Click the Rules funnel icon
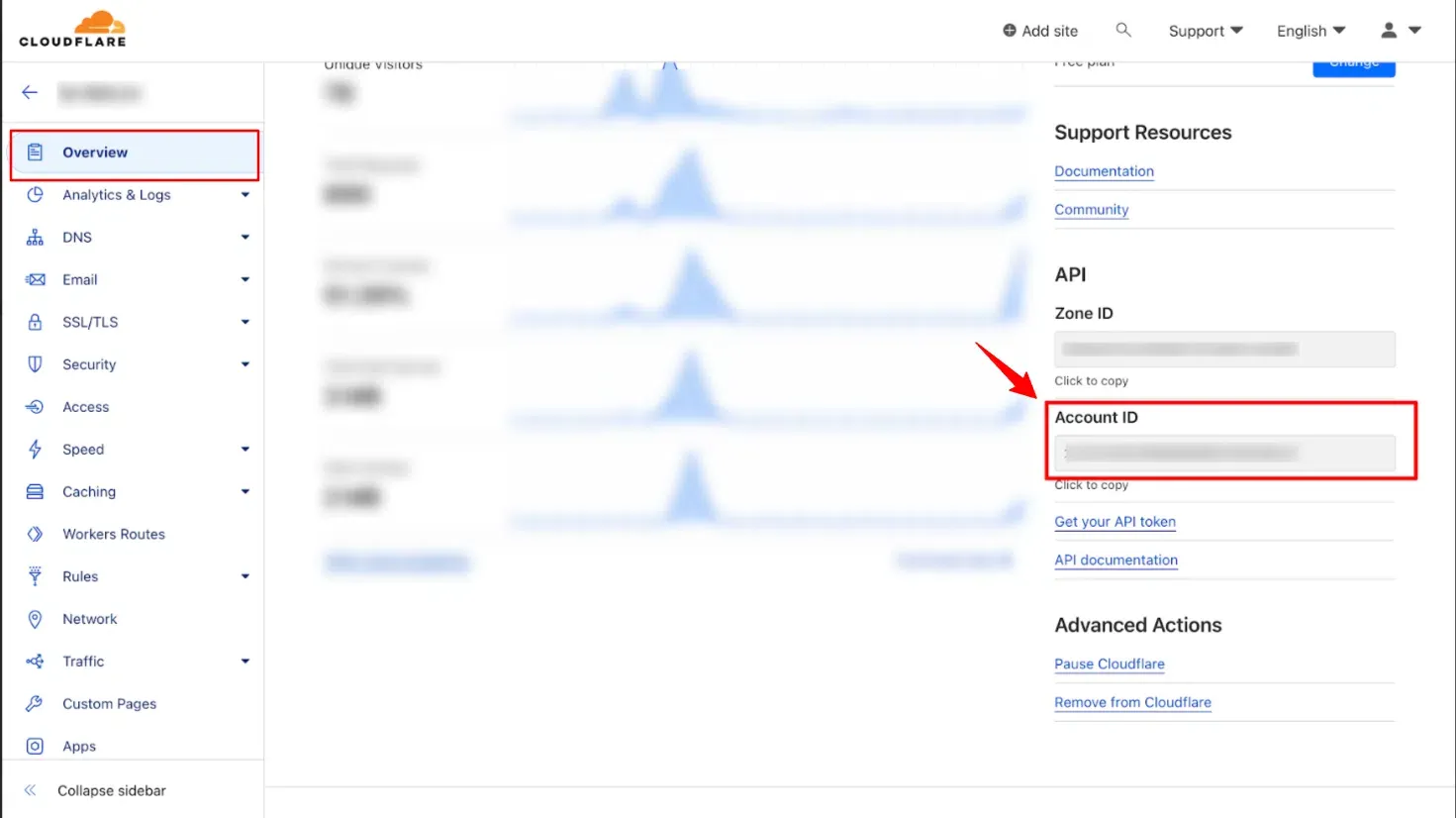This screenshot has height=818, width=1456. tap(35, 576)
